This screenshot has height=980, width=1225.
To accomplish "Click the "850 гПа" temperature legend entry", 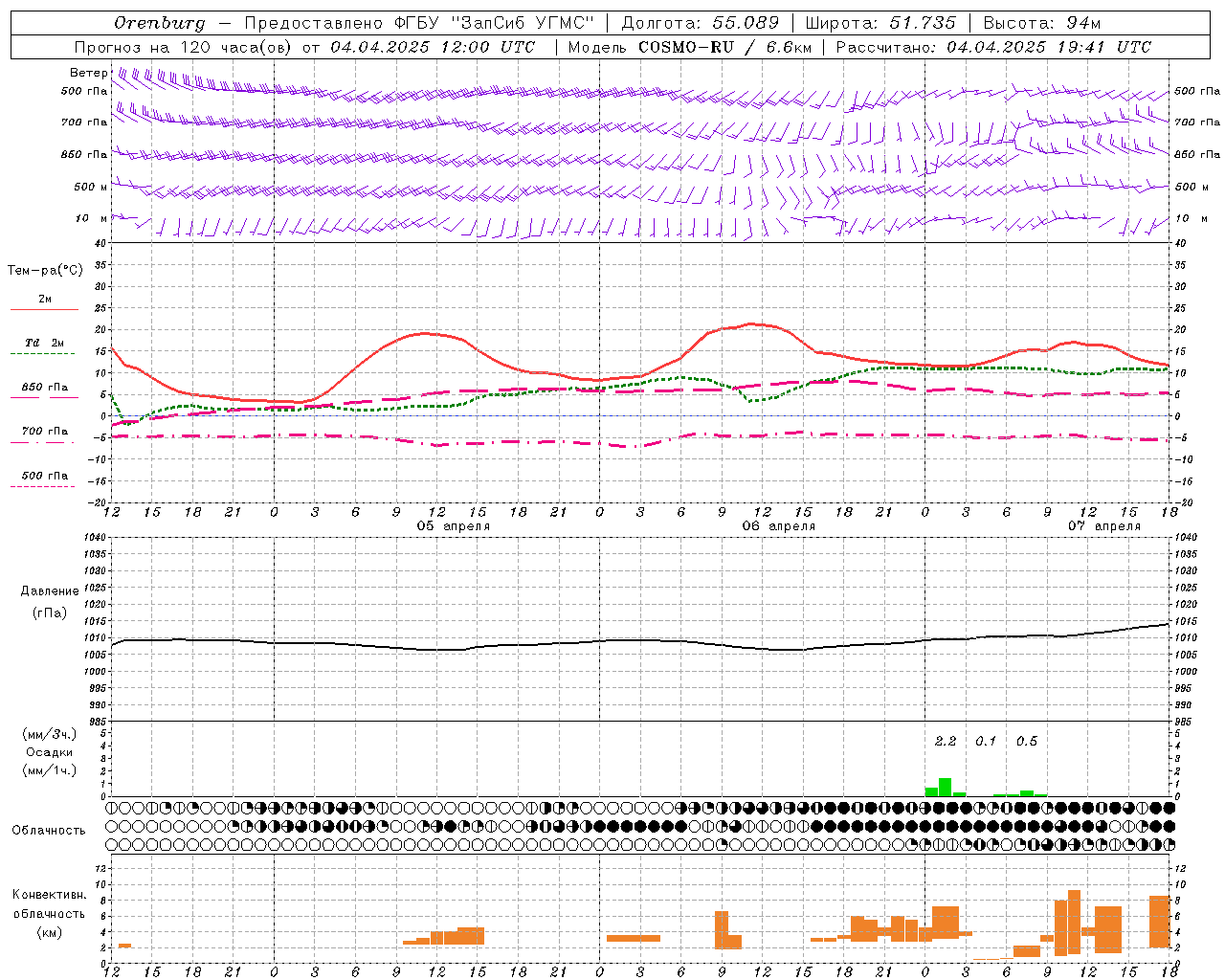I will coord(45,388).
